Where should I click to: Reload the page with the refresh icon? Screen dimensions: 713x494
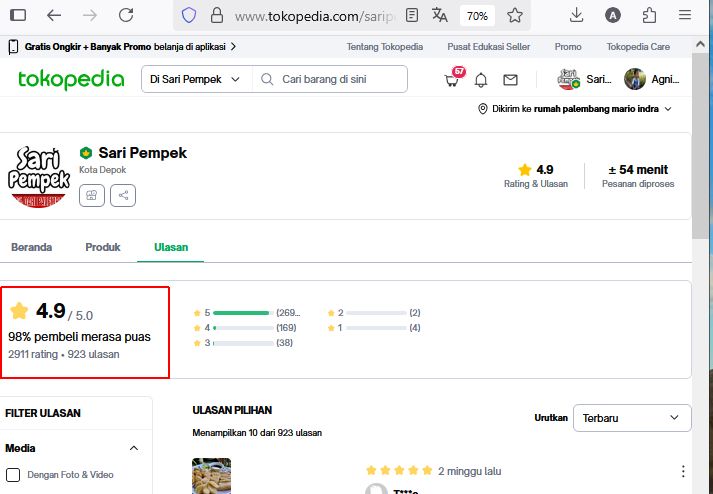click(126, 15)
